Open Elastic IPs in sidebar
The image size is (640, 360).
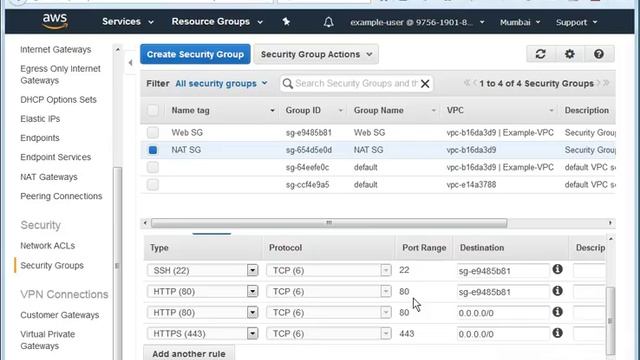(40, 119)
